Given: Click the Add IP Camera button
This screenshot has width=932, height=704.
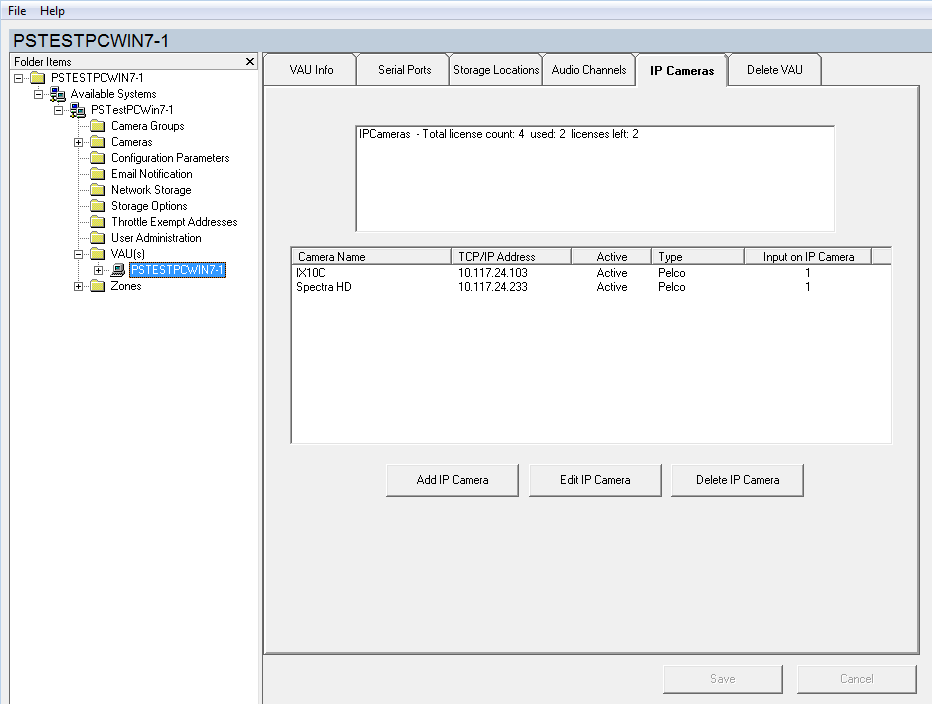Looking at the screenshot, I should 452,480.
